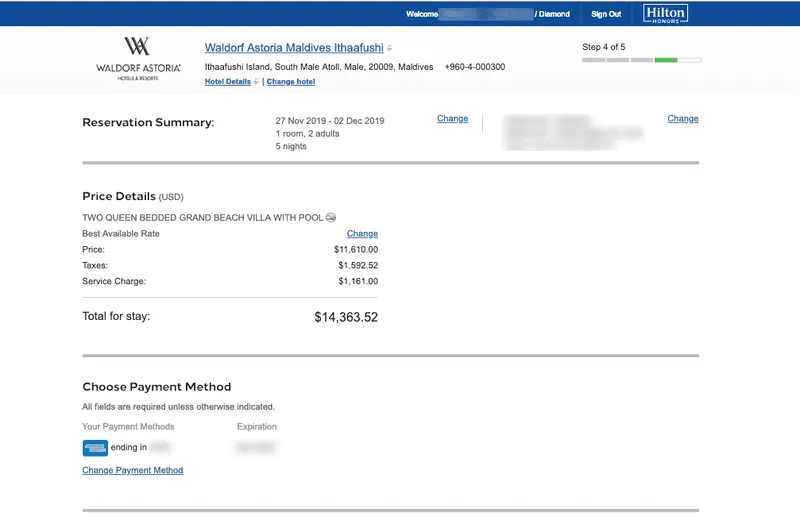
Task: Change the Best Available Rate
Action: (362, 234)
